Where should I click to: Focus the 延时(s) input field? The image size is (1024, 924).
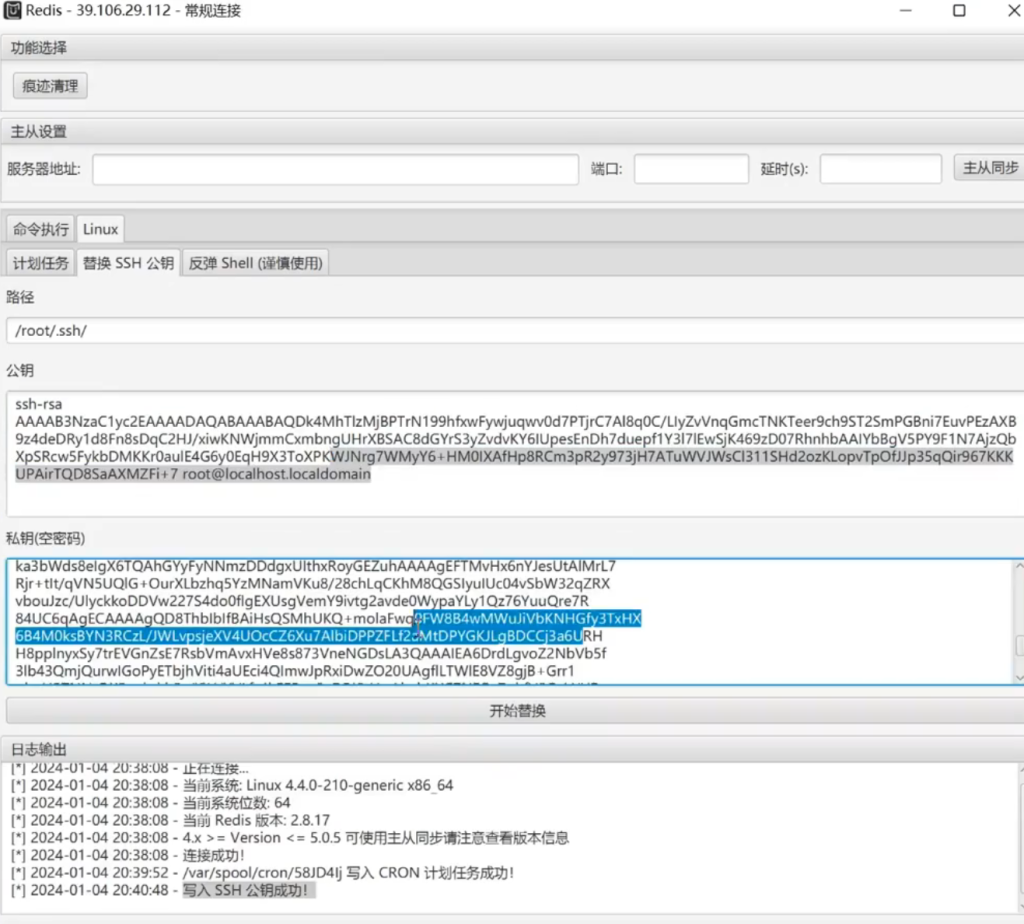click(x=880, y=170)
